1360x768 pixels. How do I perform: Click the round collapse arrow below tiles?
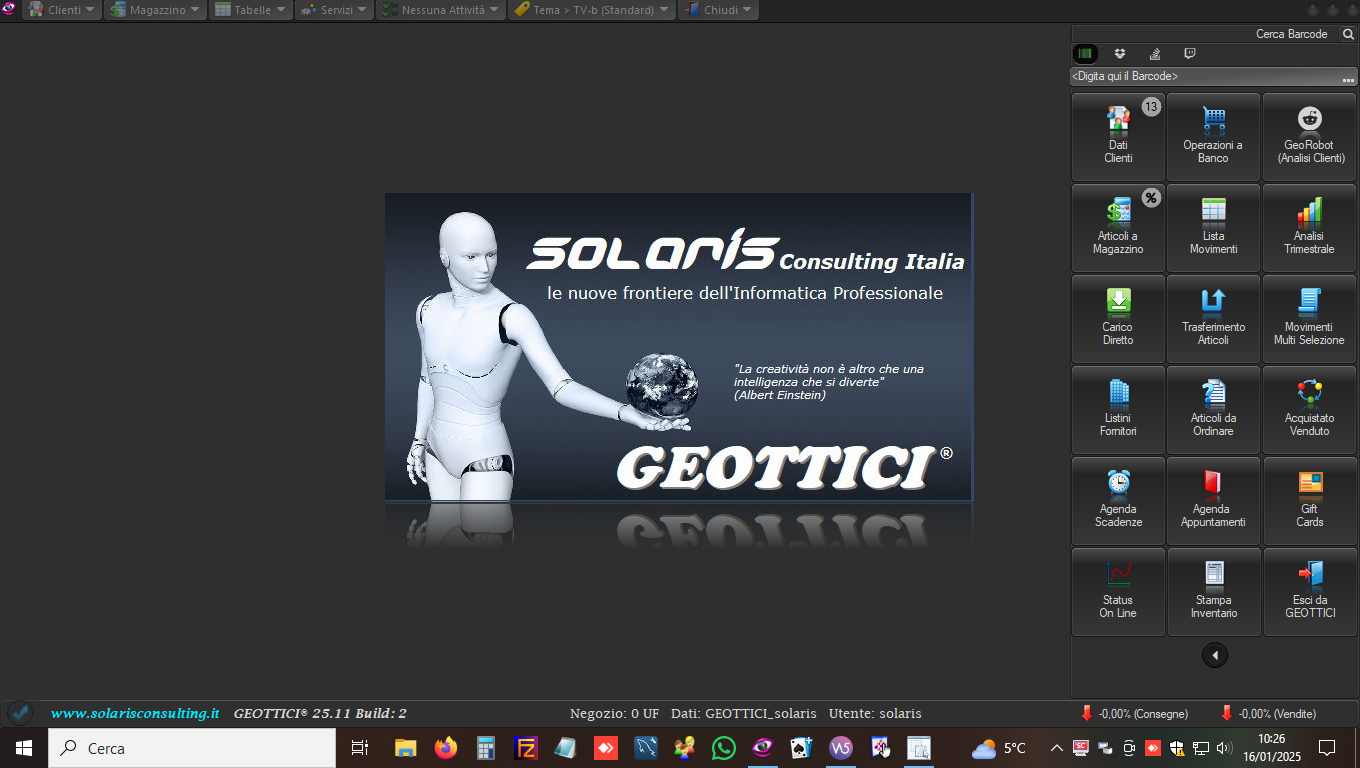point(1215,655)
